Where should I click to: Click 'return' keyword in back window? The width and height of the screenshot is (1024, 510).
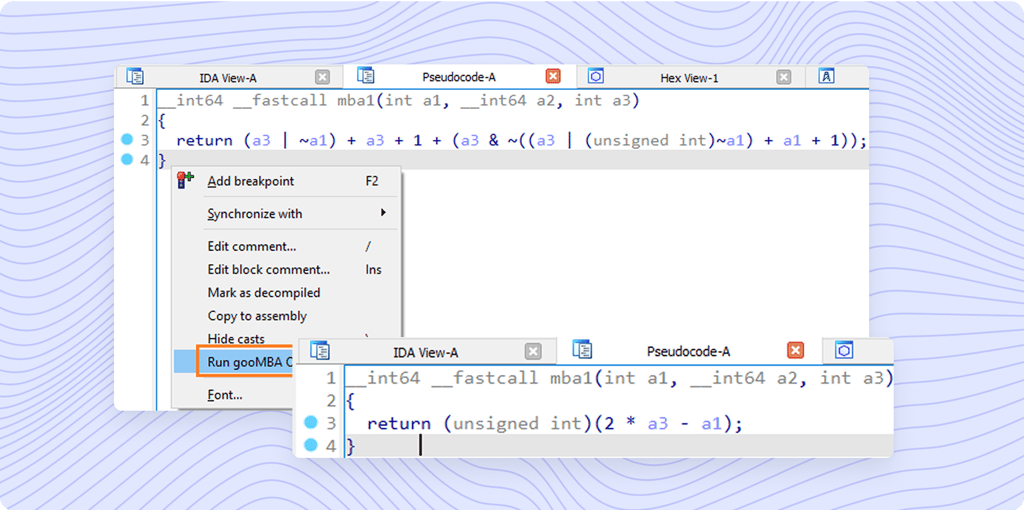tap(204, 140)
